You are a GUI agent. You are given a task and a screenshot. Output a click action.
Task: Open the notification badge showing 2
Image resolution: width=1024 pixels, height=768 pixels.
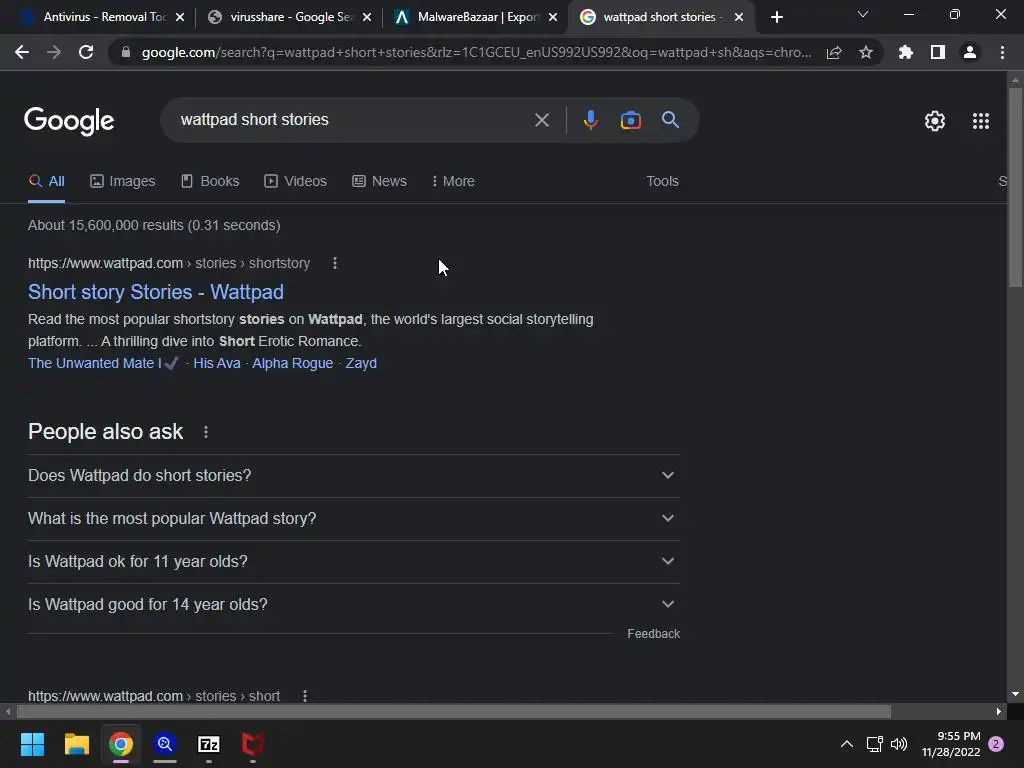click(996, 744)
